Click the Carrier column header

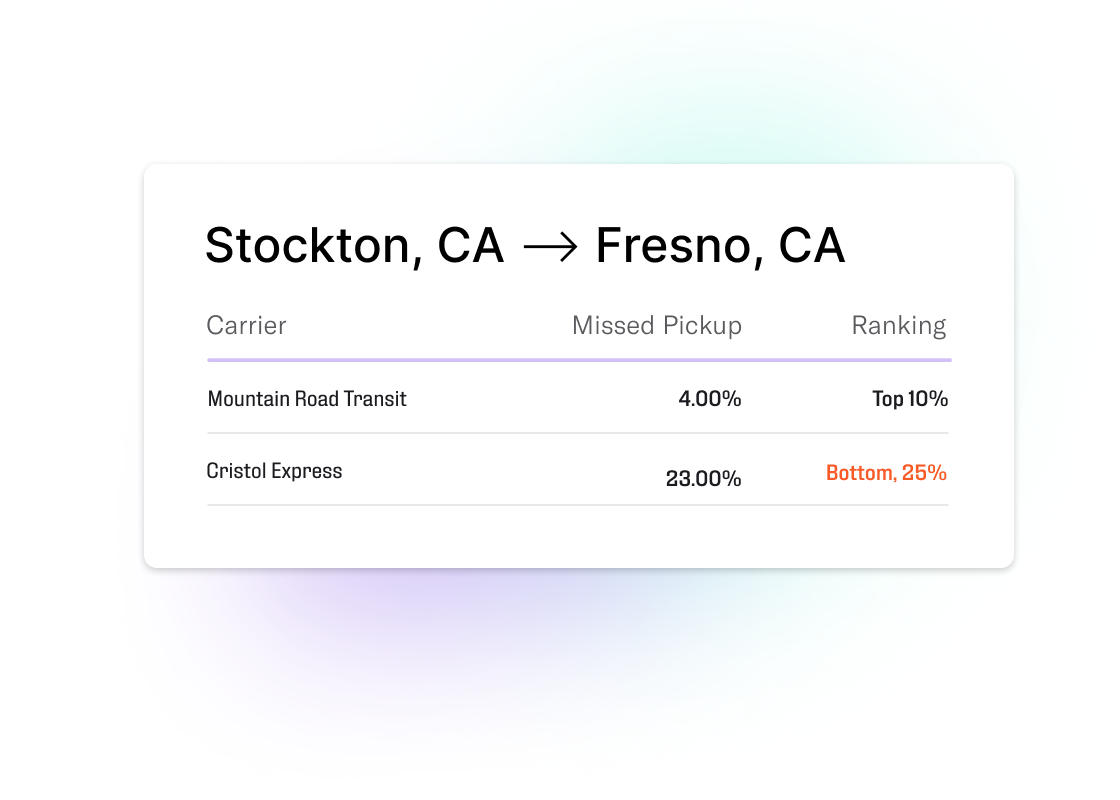246,326
